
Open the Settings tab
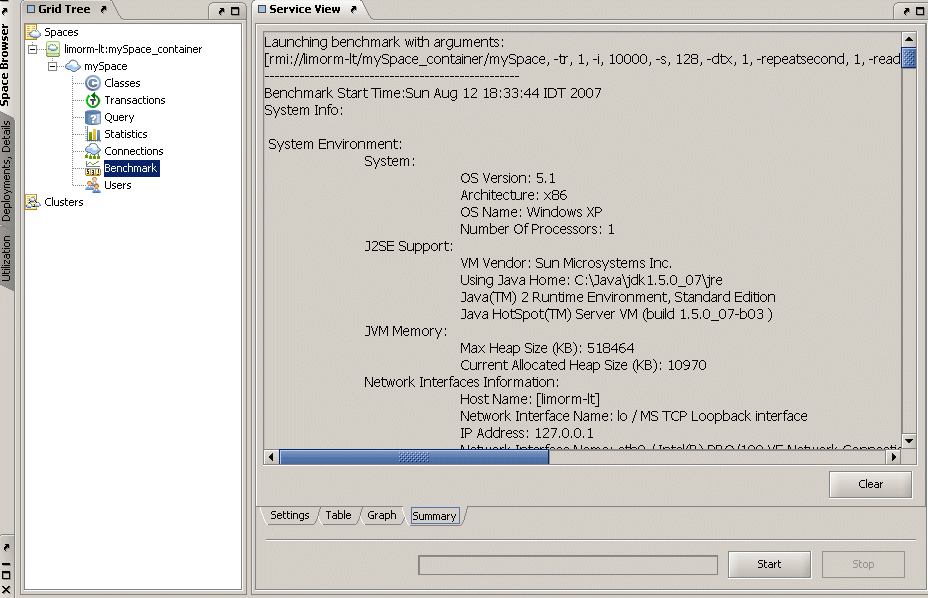(289, 515)
